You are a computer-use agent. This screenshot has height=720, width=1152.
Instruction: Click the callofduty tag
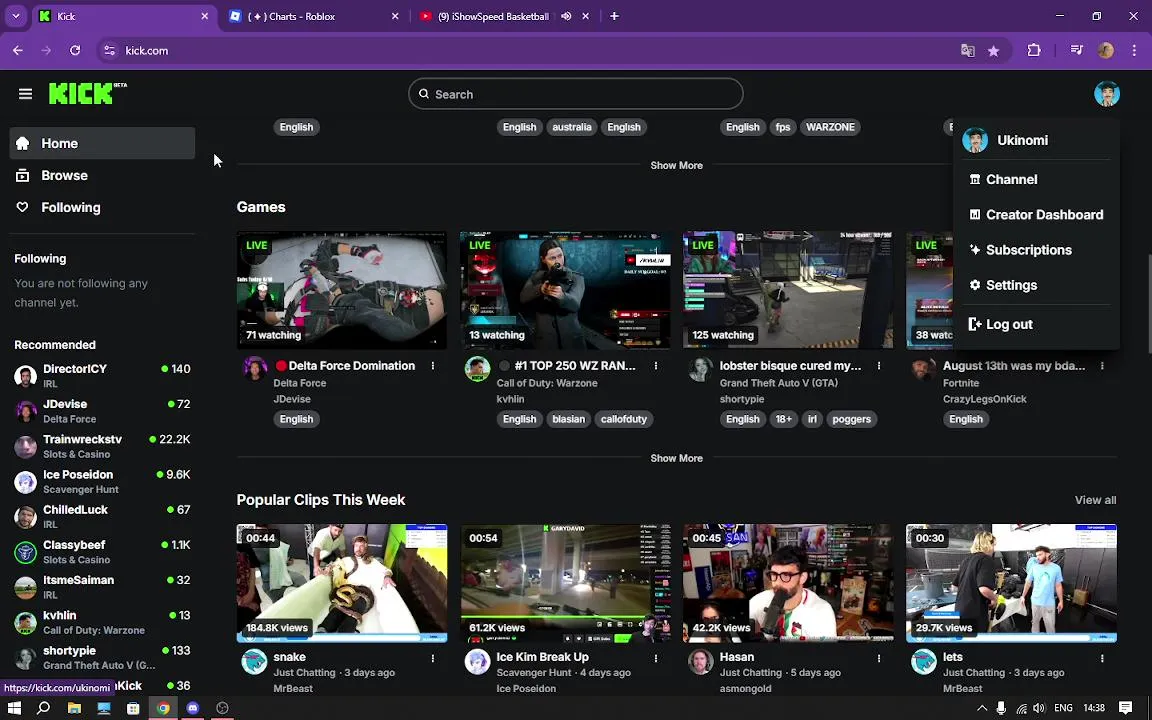pos(624,420)
